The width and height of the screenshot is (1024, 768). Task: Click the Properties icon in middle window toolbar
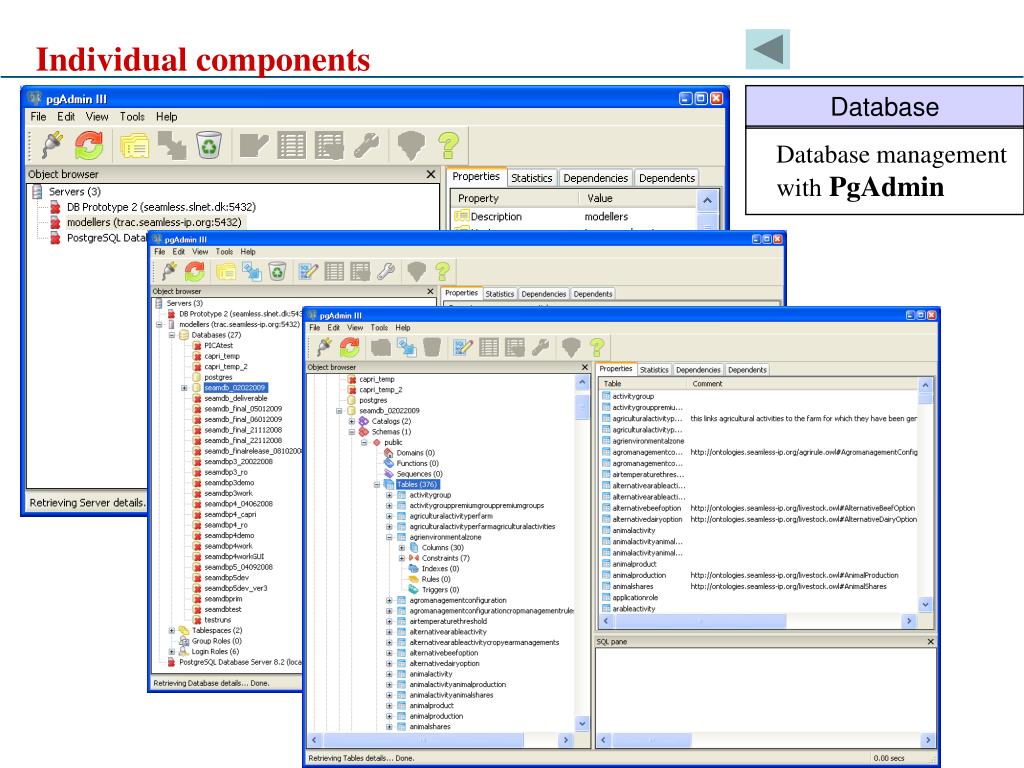click(x=251, y=271)
